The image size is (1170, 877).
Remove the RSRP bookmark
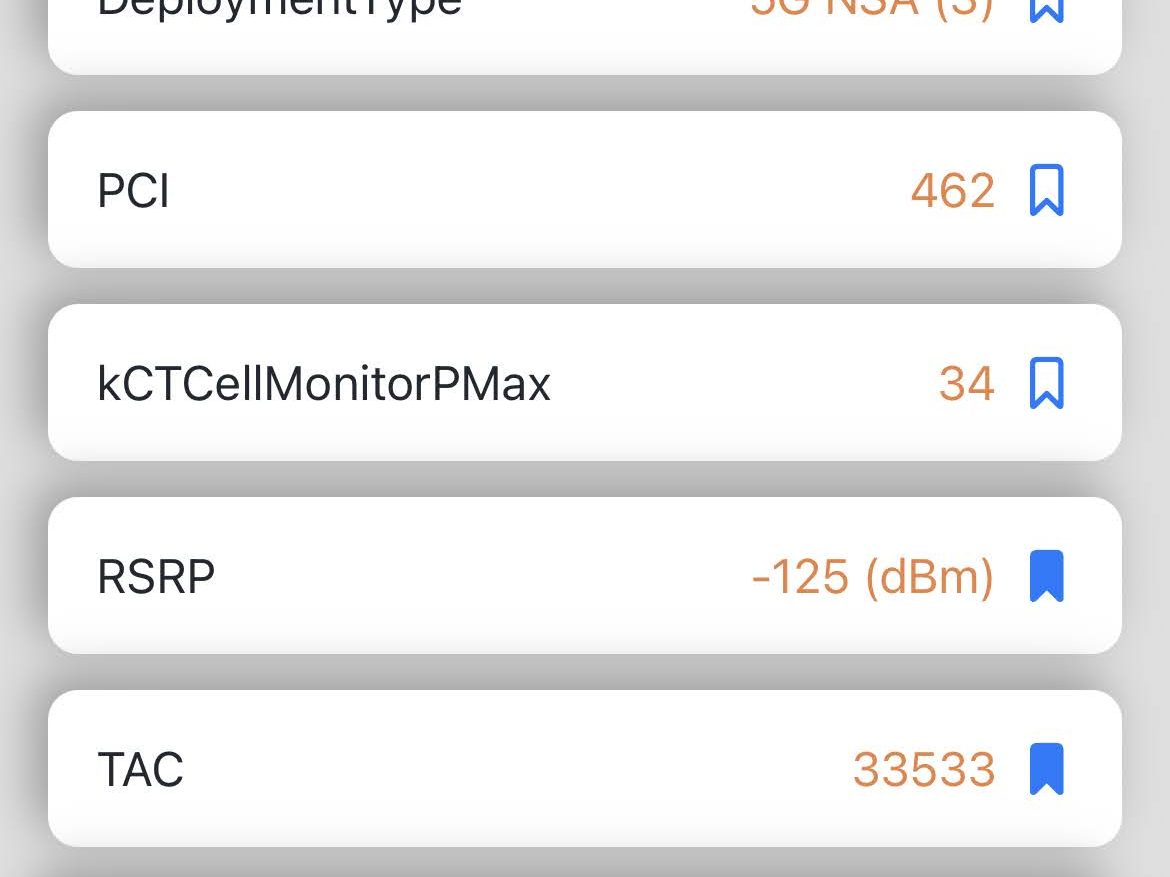click(1046, 576)
